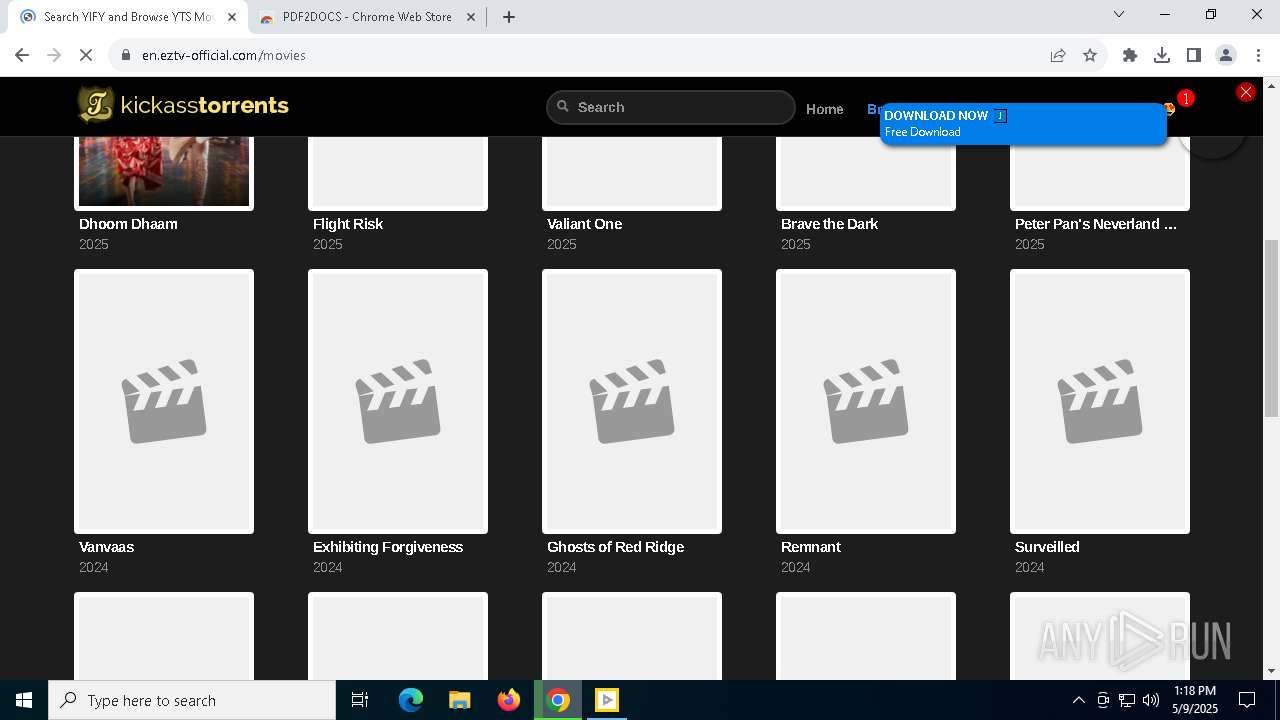This screenshot has width=1280, height=720.
Task: Open the Chrome extensions puzzle icon
Action: tap(1130, 55)
